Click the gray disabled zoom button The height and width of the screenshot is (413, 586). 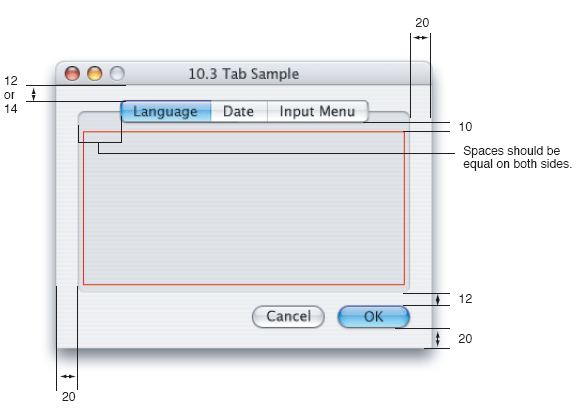(x=117, y=73)
